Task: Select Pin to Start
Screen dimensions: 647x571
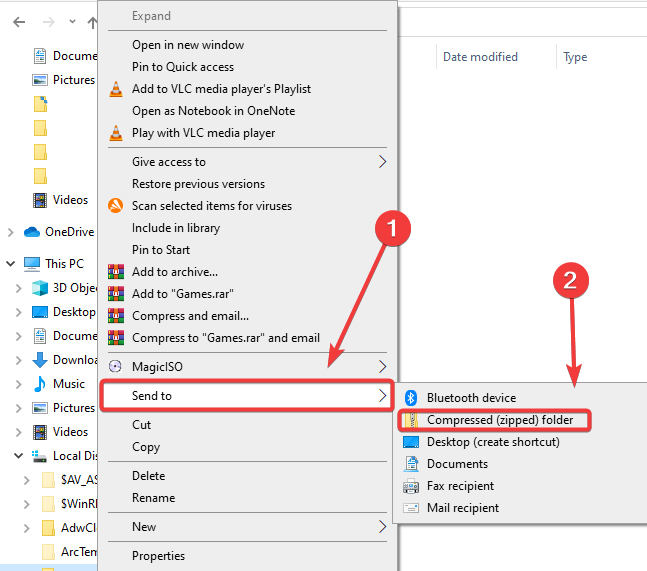Action: 161,250
